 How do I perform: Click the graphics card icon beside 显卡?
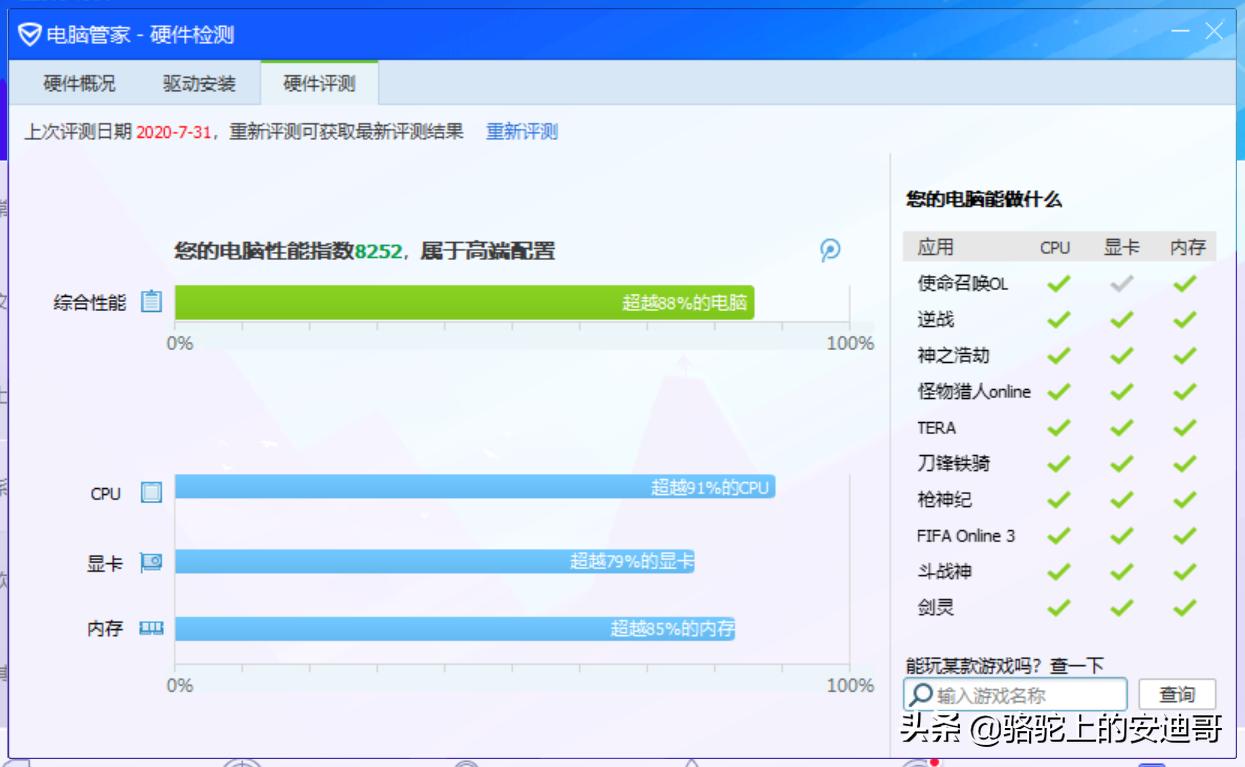(151, 562)
